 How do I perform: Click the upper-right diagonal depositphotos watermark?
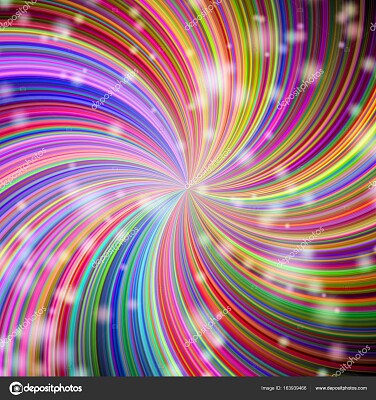pyautogui.click(x=300, y=89)
